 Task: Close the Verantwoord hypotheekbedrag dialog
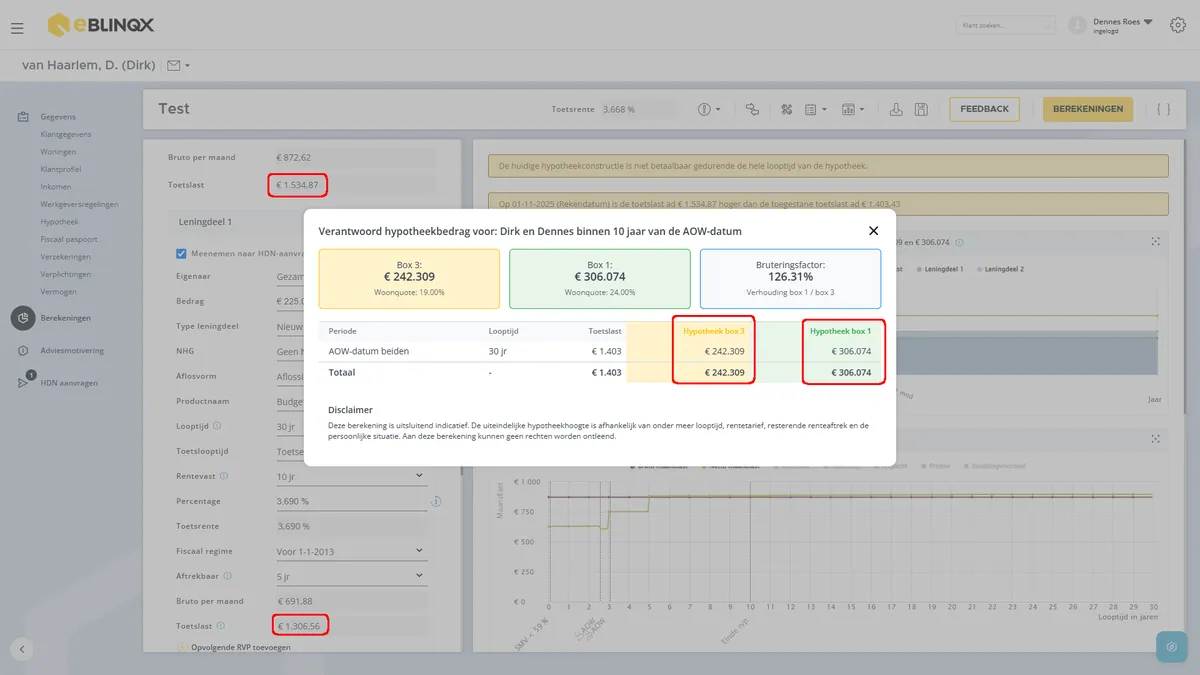pos(873,230)
